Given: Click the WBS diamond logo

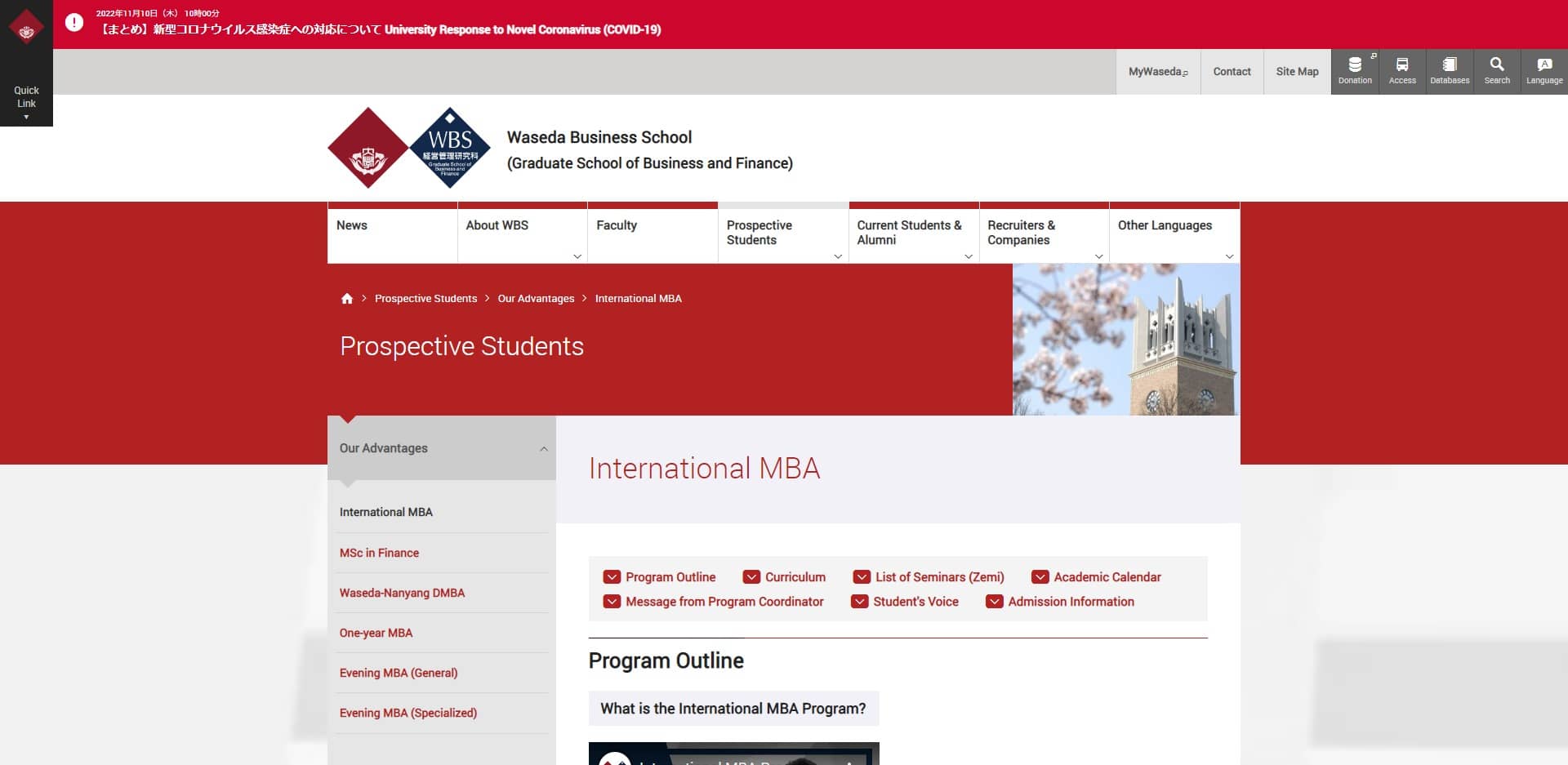Looking at the screenshot, I should point(448,148).
